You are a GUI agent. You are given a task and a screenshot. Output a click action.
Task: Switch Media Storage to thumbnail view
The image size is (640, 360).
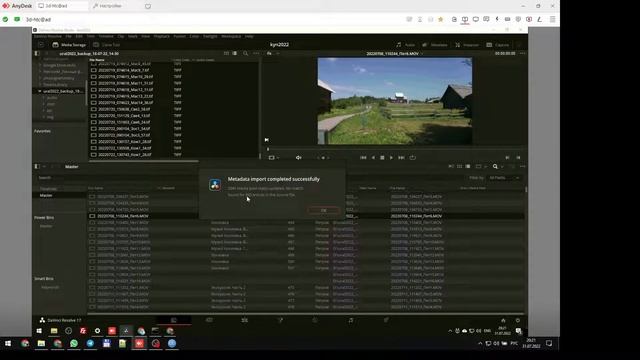tap(226, 53)
